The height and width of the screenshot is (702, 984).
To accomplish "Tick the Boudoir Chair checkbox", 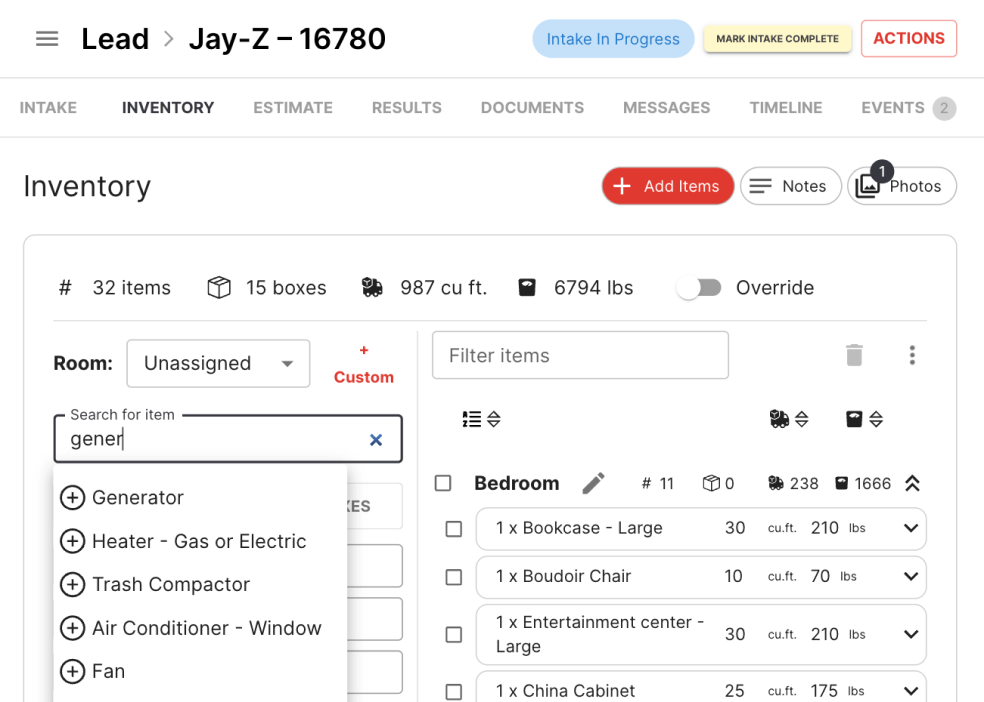I will click(454, 577).
